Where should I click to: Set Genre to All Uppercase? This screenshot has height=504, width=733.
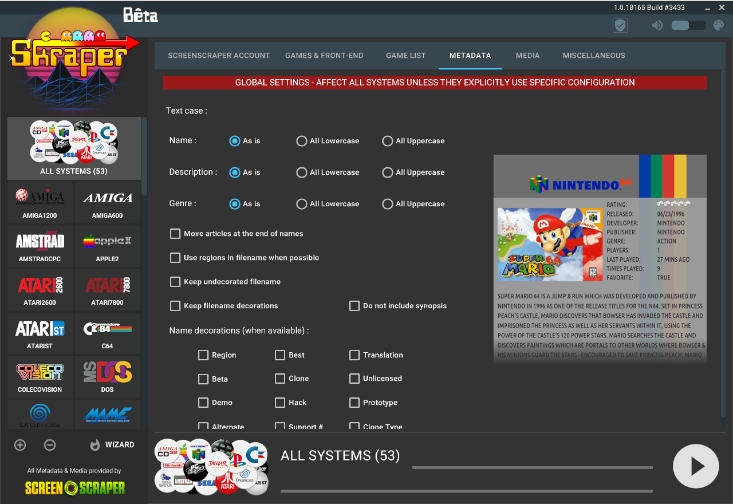tap(387, 204)
